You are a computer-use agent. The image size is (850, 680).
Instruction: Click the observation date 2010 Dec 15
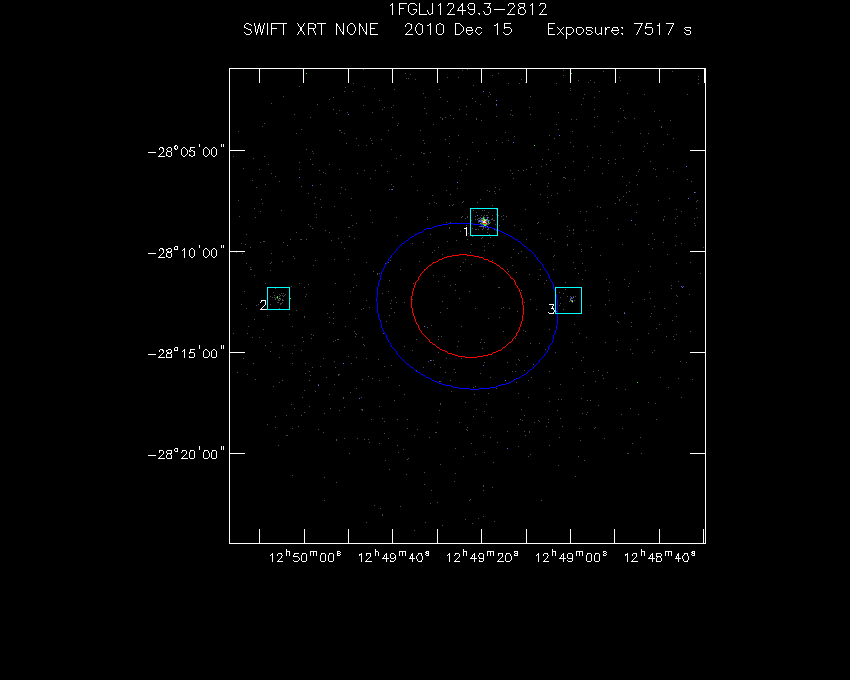pos(458,29)
